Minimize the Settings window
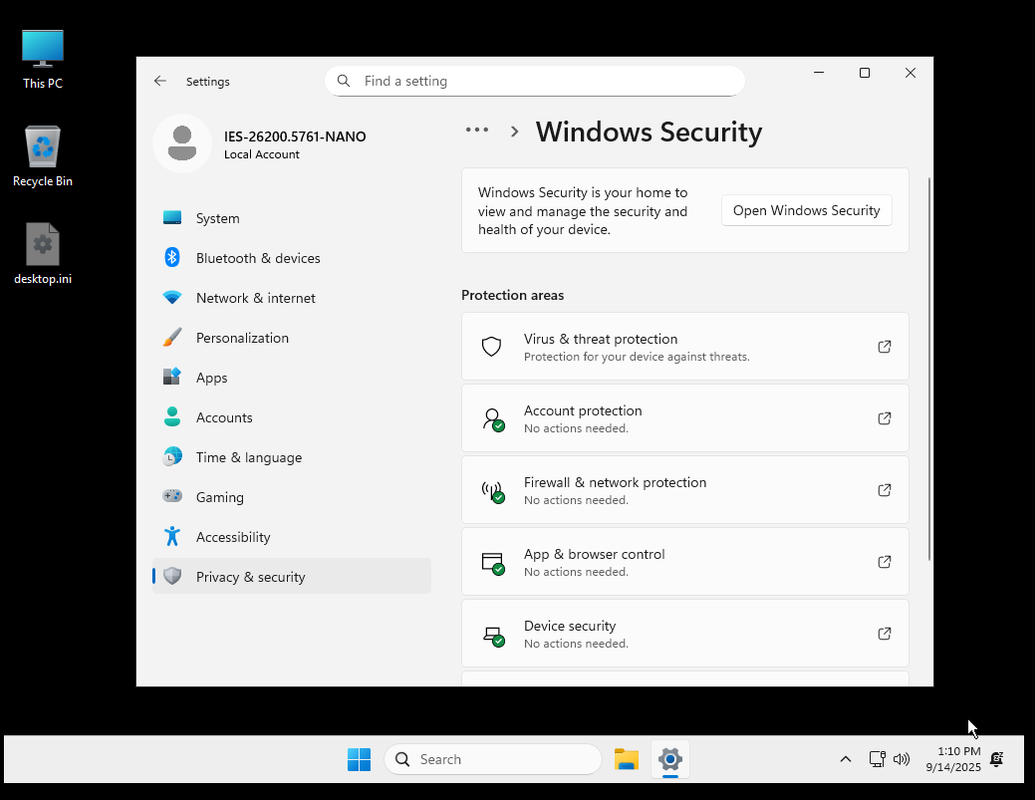Image resolution: width=1035 pixels, height=800 pixels. point(818,73)
